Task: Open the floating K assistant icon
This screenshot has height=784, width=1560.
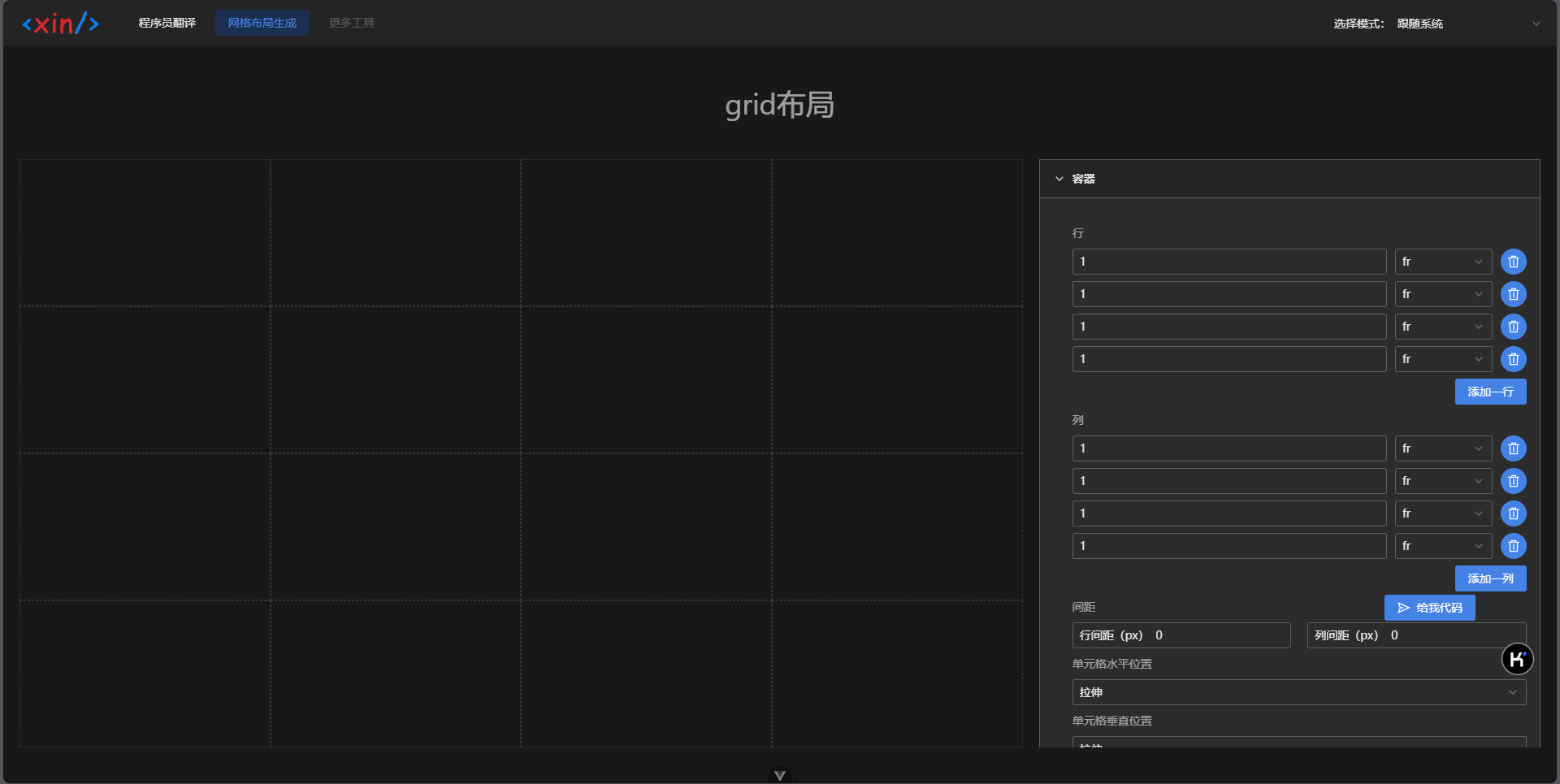Action: [1517, 659]
